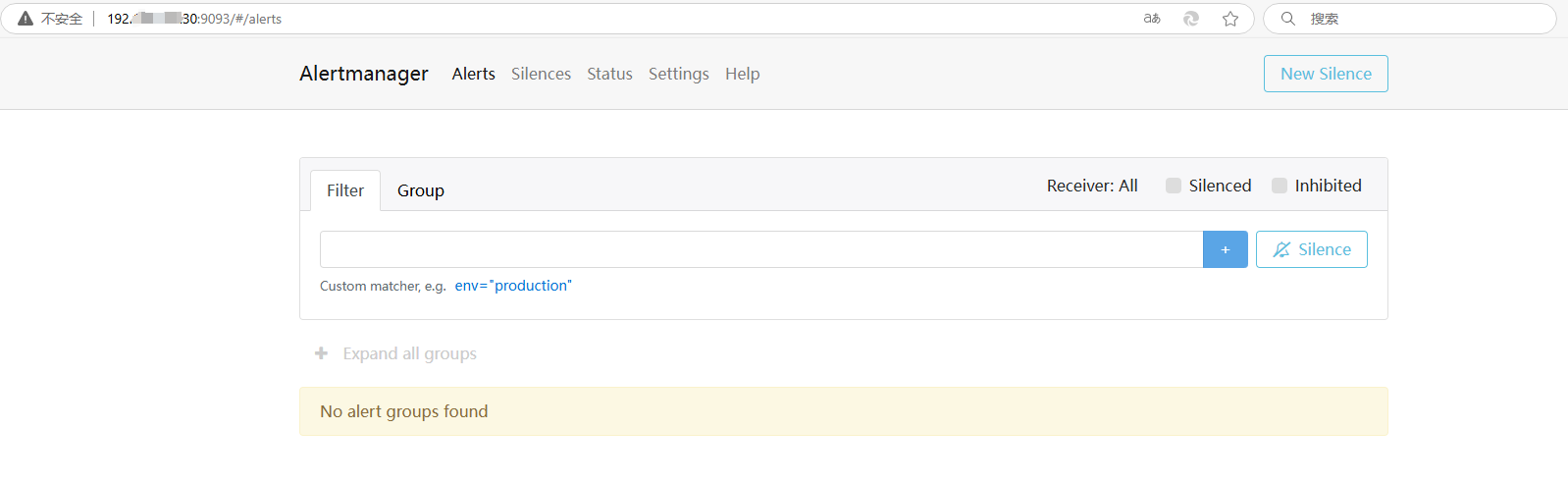Click the plus button to add matcher
Viewport: 1568px width, 483px height.
(x=1225, y=249)
